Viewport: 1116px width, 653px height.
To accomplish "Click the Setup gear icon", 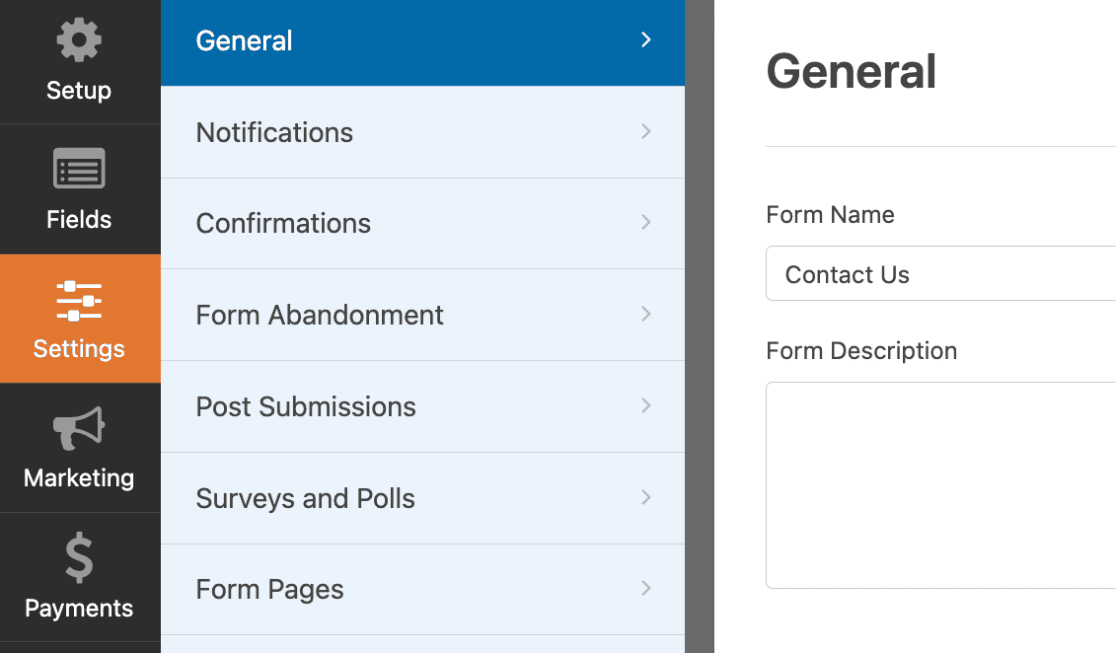I will pyautogui.click(x=79, y=40).
